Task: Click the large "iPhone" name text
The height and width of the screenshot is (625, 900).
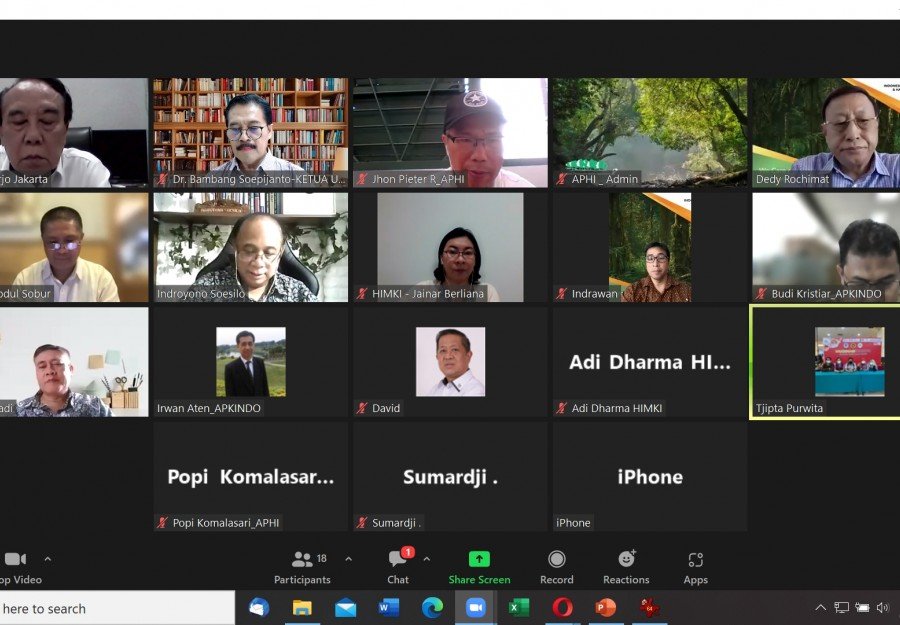Action: pos(650,477)
